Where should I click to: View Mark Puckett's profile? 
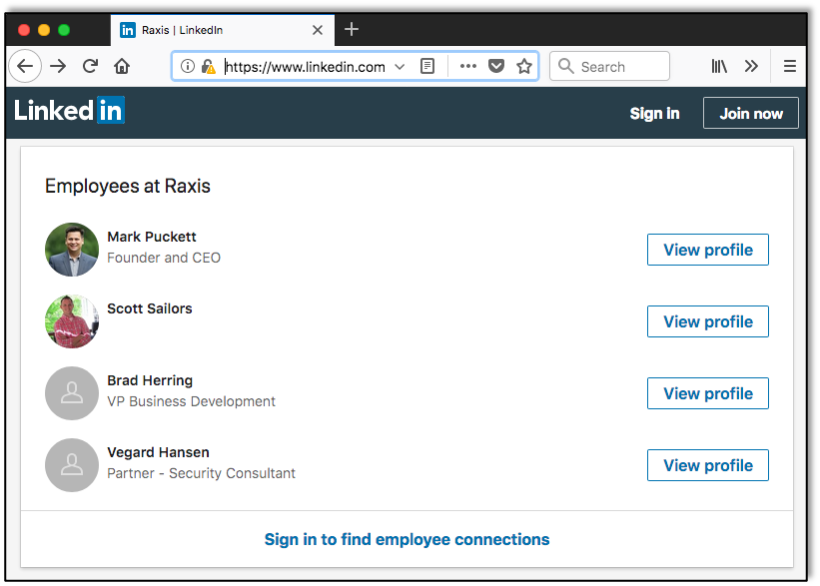tap(707, 249)
